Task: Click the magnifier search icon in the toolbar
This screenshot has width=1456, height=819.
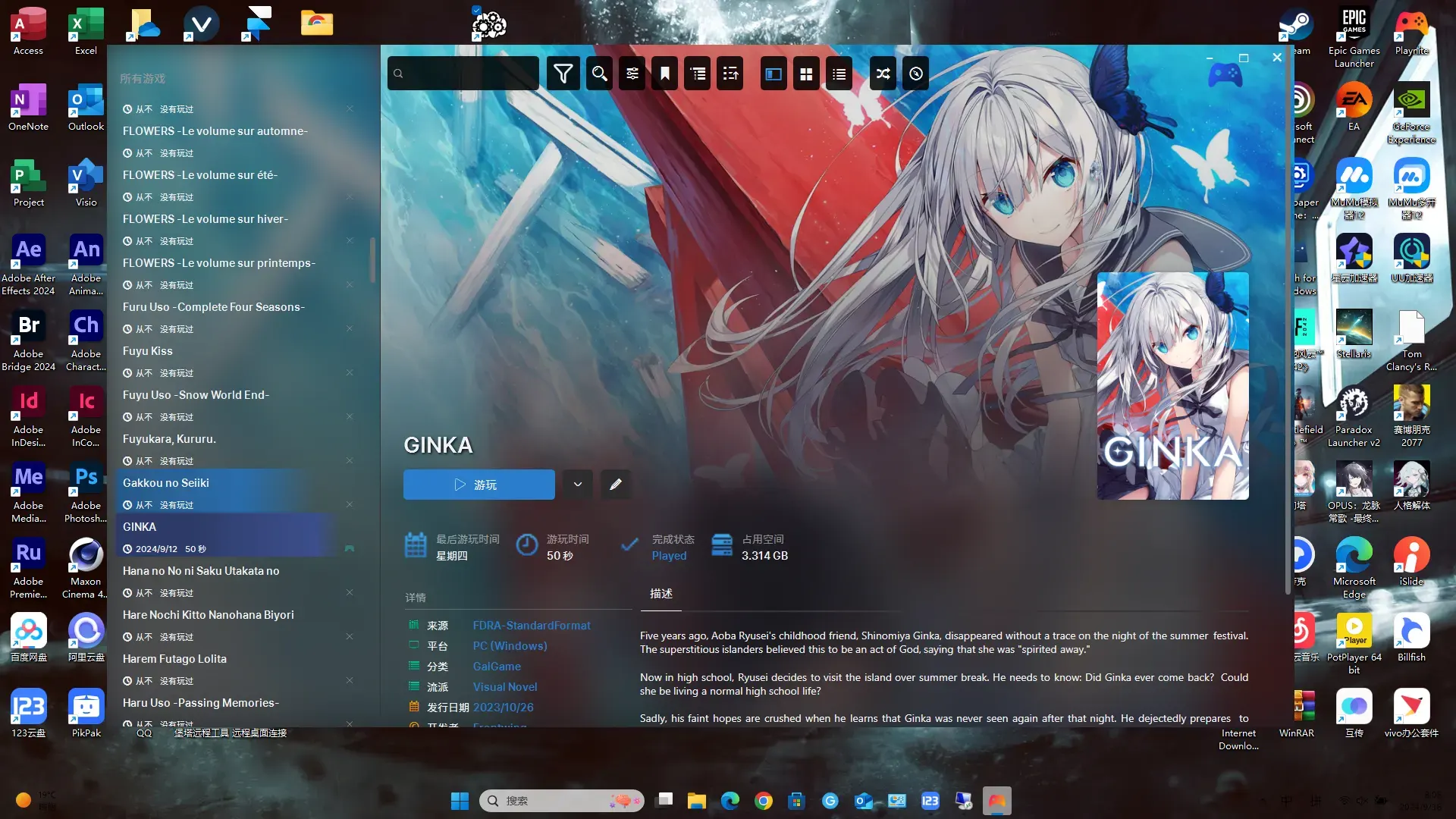Action: pyautogui.click(x=599, y=74)
